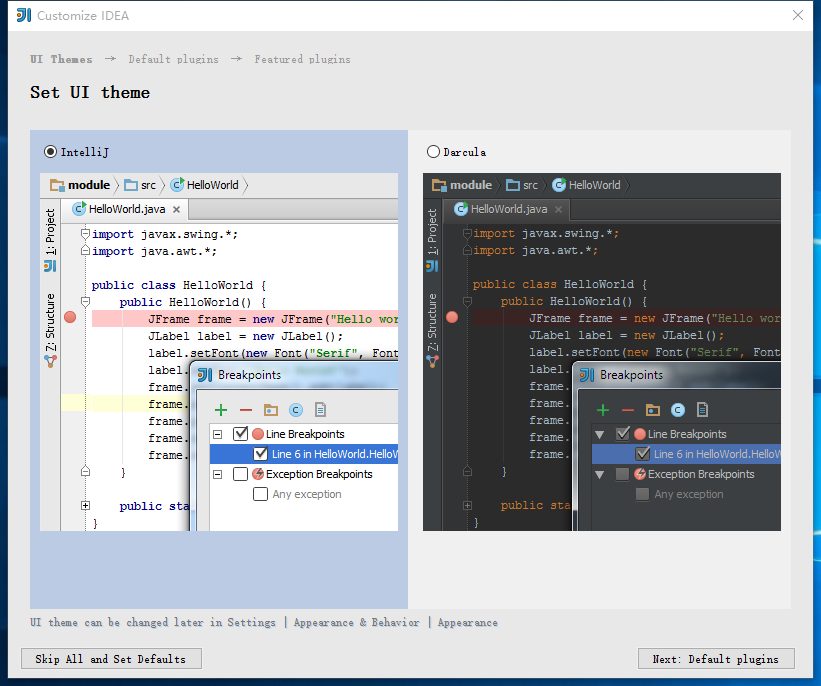The height and width of the screenshot is (686, 821).
Task: Click the Structure tool icon in Darcula preview sidebar
Action: (432, 361)
